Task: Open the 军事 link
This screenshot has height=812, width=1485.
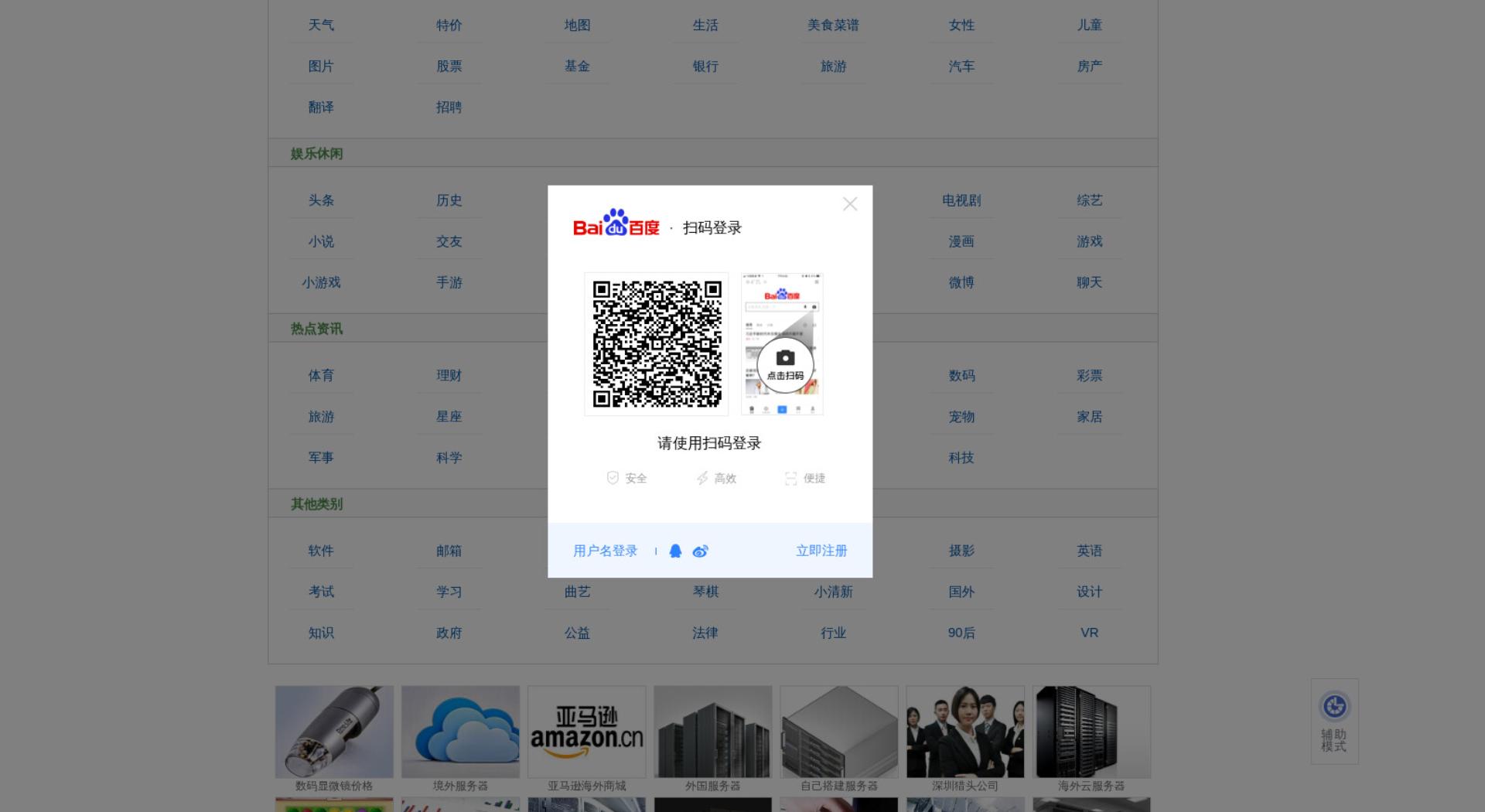Action: [321, 457]
